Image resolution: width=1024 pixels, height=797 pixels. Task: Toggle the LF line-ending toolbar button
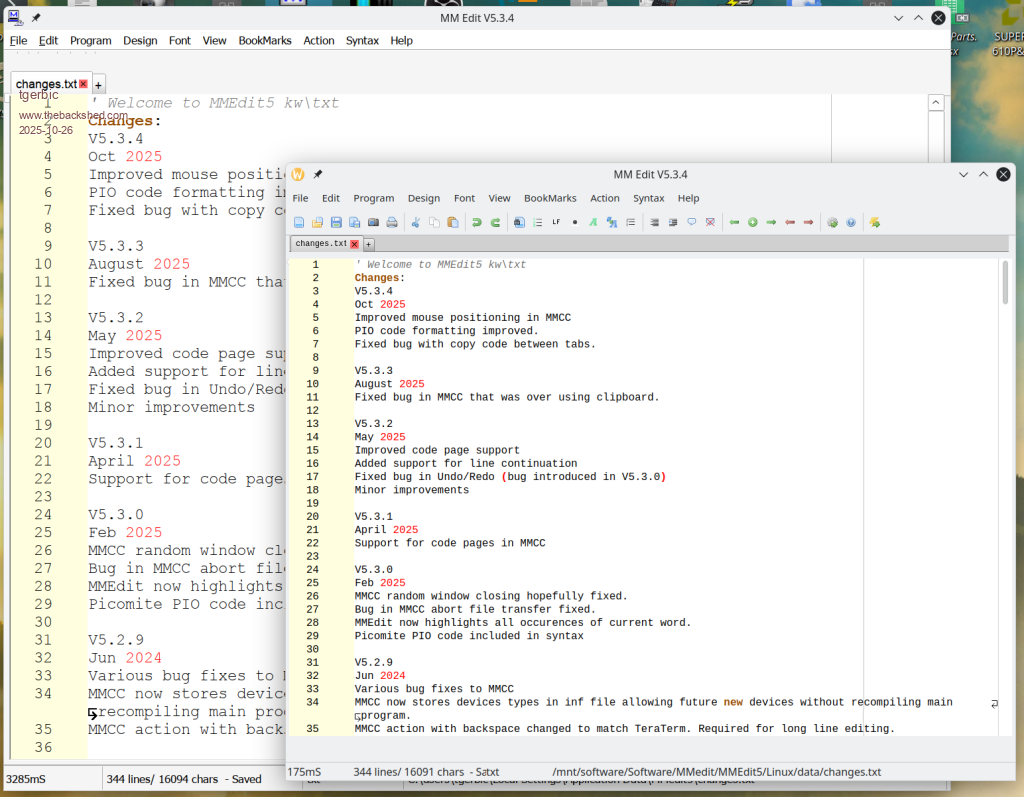[556, 222]
